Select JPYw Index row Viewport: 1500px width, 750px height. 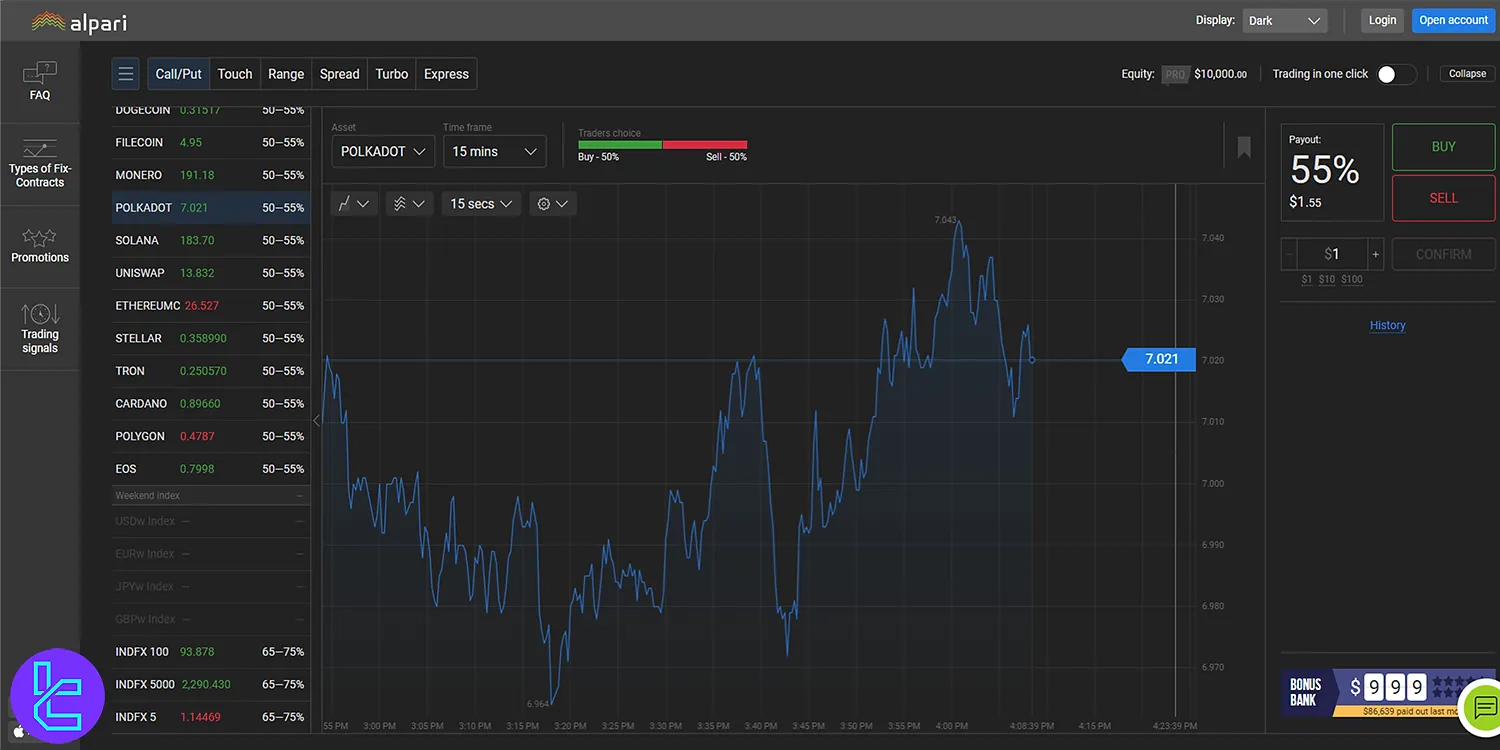[x=210, y=586]
